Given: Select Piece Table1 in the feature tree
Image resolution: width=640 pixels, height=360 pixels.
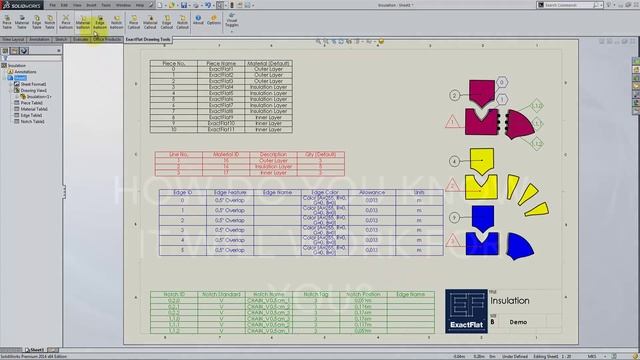Looking at the screenshot, I should (31, 103).
